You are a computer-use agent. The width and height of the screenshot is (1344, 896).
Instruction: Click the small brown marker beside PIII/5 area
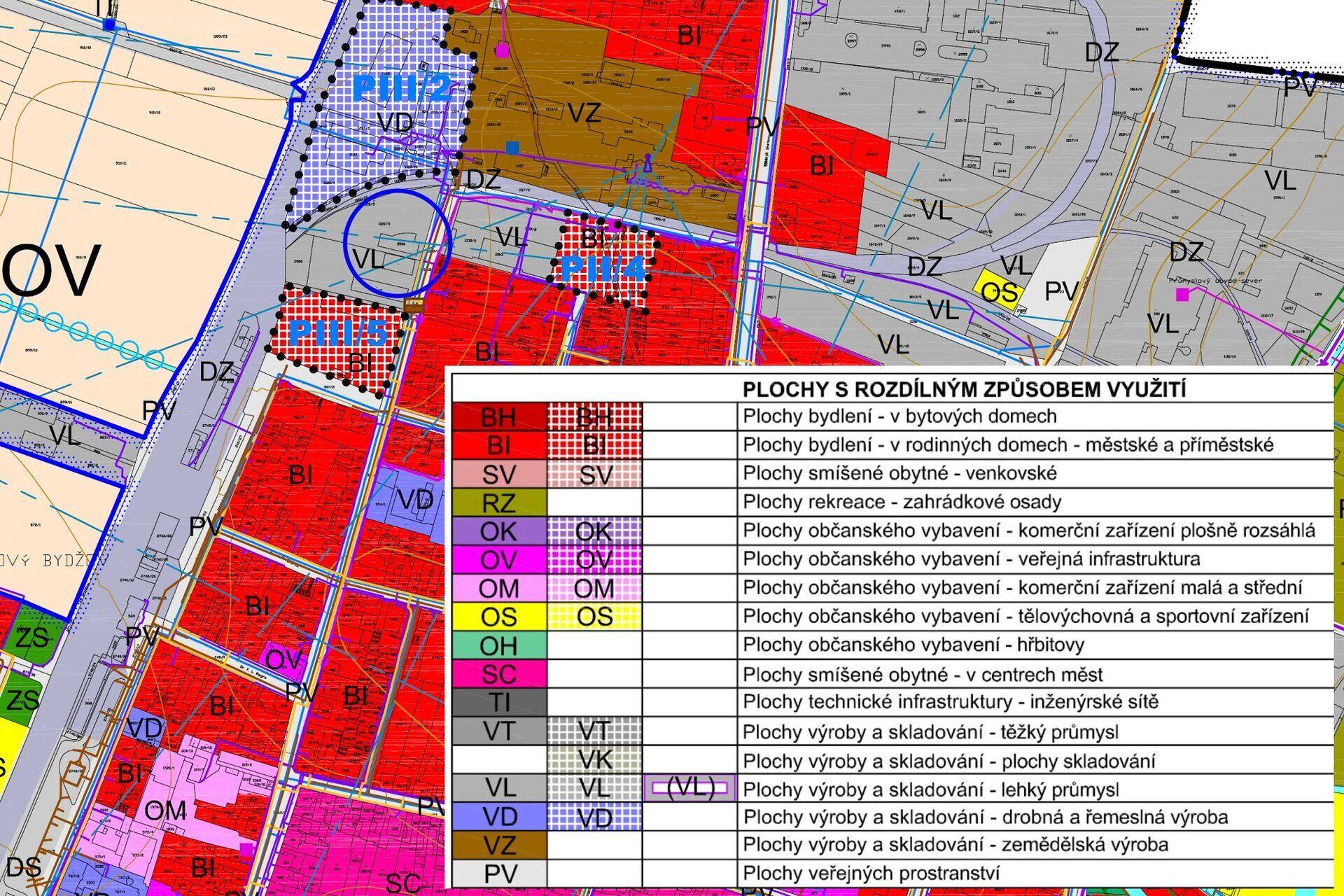pyautogui.click(x=414, y=303)
